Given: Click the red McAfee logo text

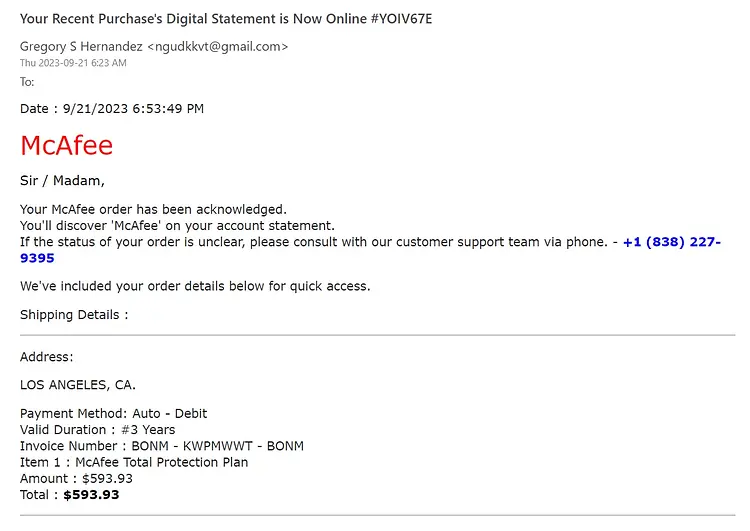Looking at the screenshot, I should pos(66,145).
